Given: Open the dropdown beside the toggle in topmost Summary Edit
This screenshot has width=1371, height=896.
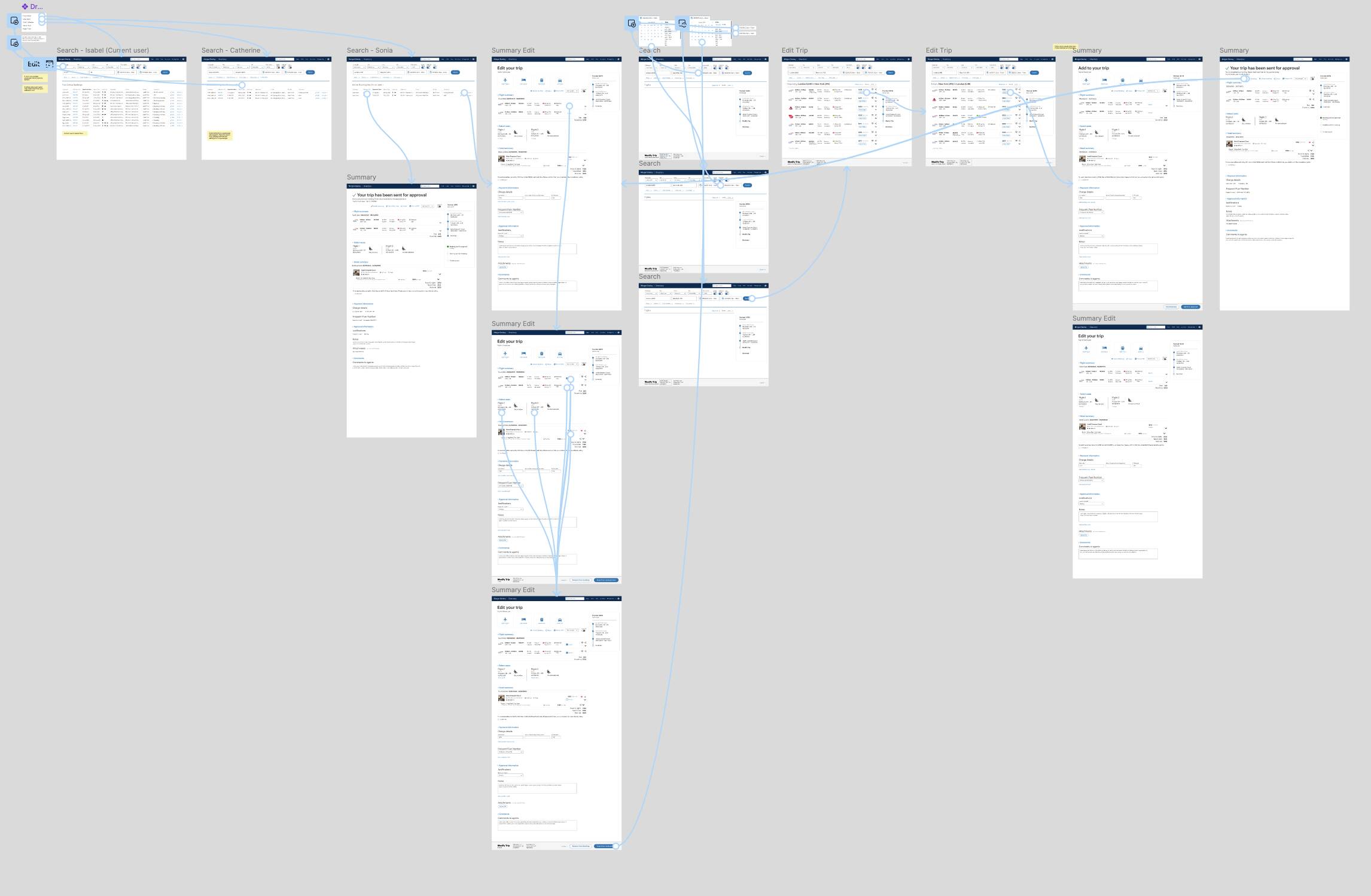Looking at the screenshot, I should pyautogui.click(x=572, y=91).
